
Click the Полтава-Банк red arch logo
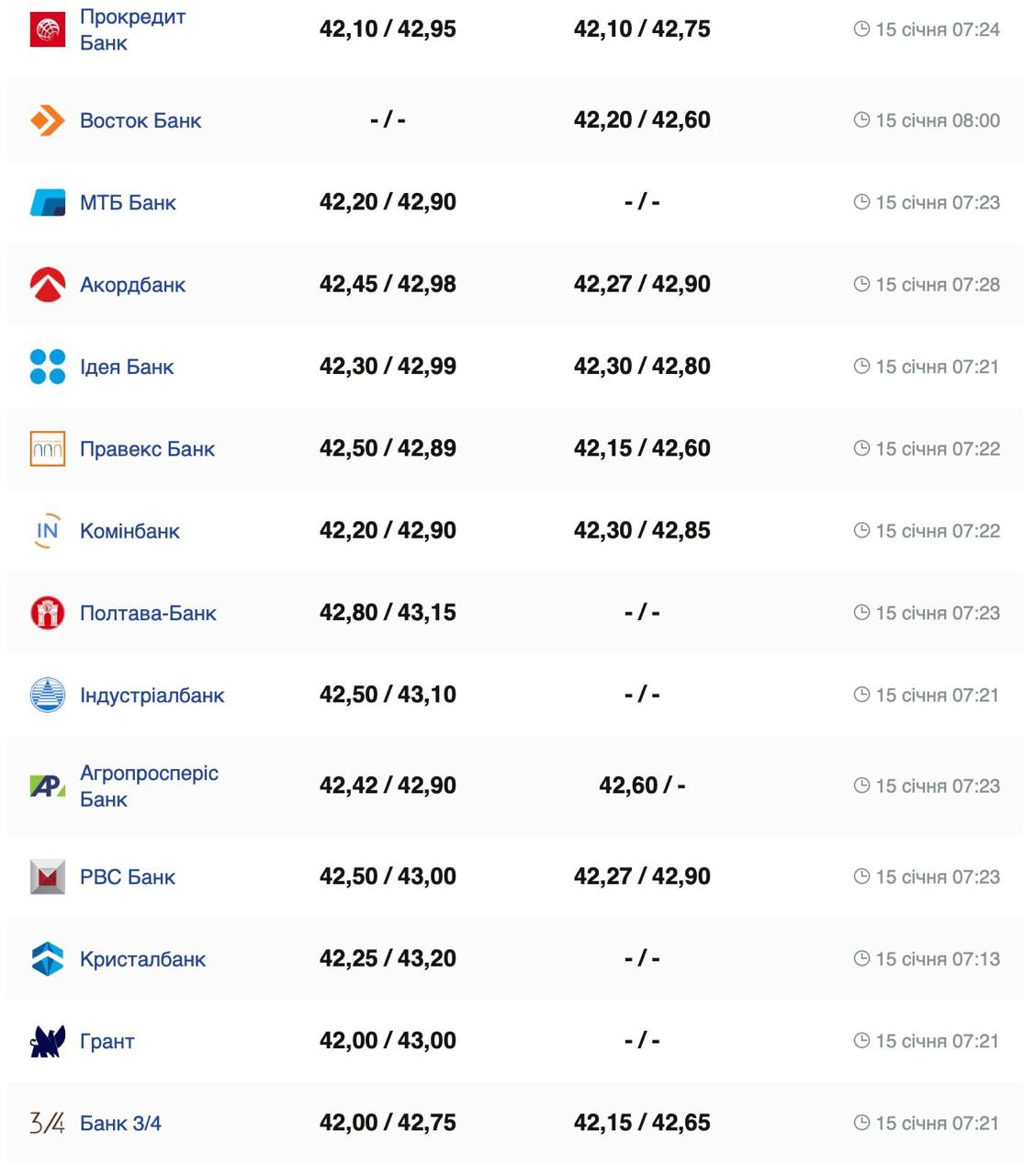pyautogui.click(x=48, y=613)
